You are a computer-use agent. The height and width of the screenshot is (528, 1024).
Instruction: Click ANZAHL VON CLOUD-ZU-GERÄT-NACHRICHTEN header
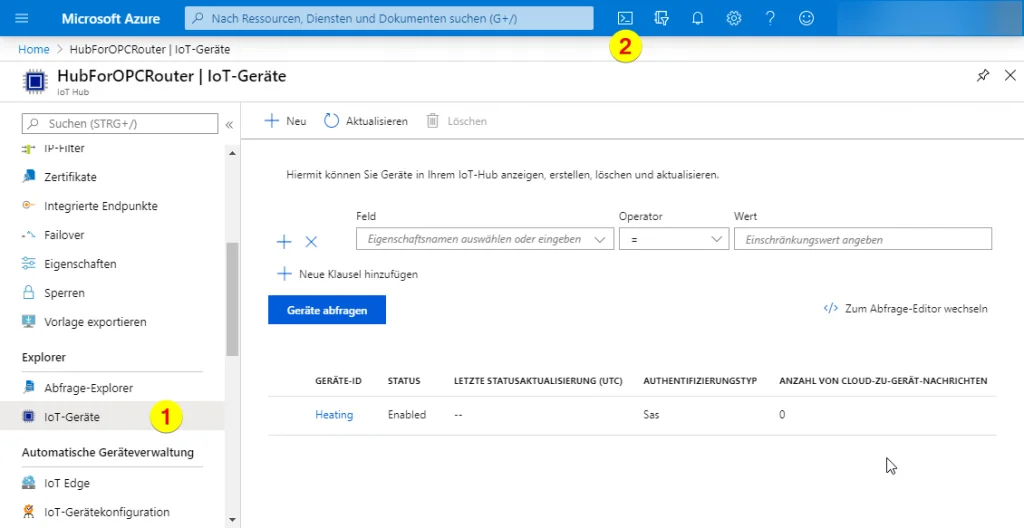click(x=883, y=380)
